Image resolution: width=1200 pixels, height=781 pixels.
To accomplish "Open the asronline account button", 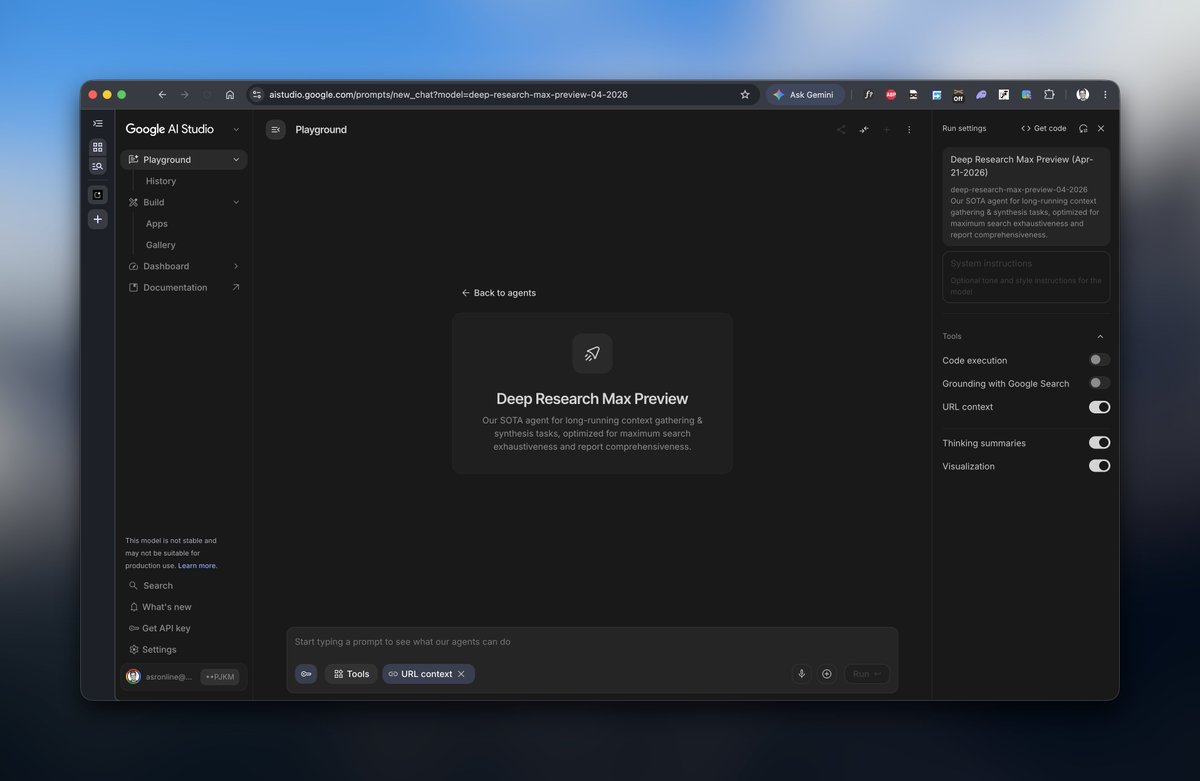I will [160, 677].
